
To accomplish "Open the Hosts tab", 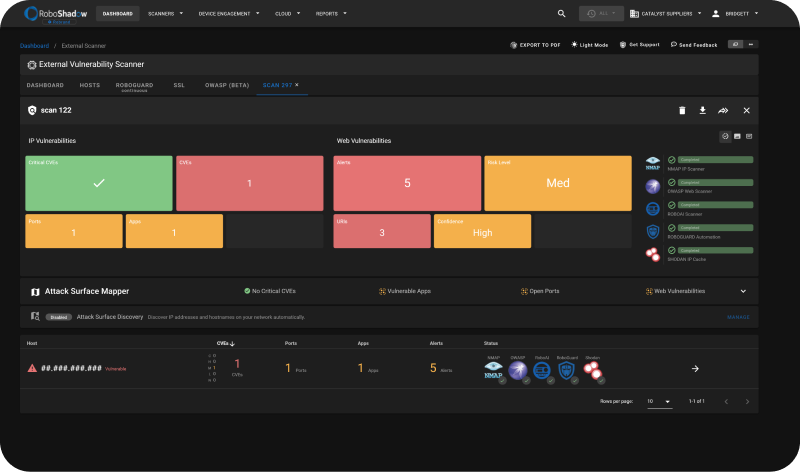I will tap(90, 85).
